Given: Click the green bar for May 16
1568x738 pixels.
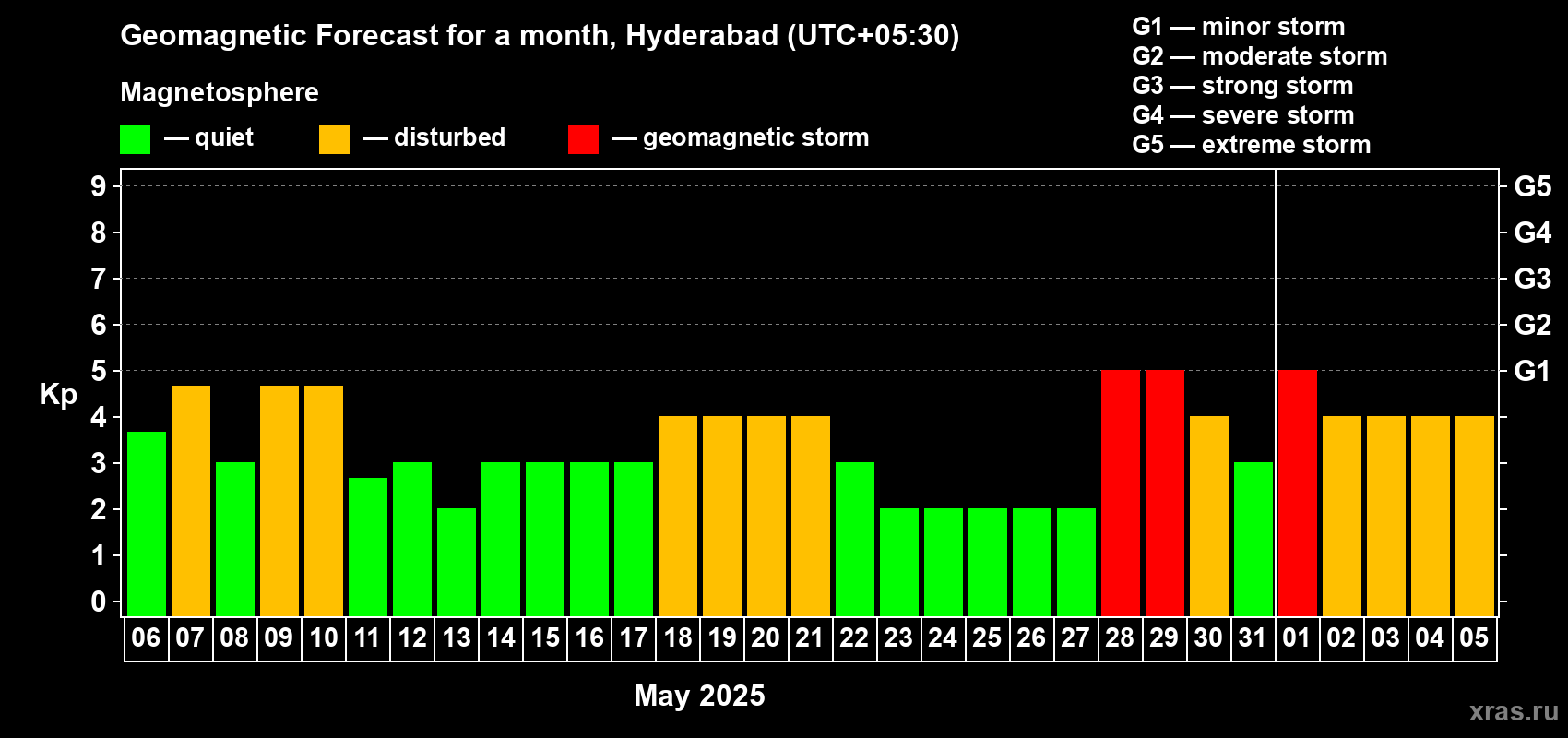Looking at the screenshot, I should coord(589,539).
